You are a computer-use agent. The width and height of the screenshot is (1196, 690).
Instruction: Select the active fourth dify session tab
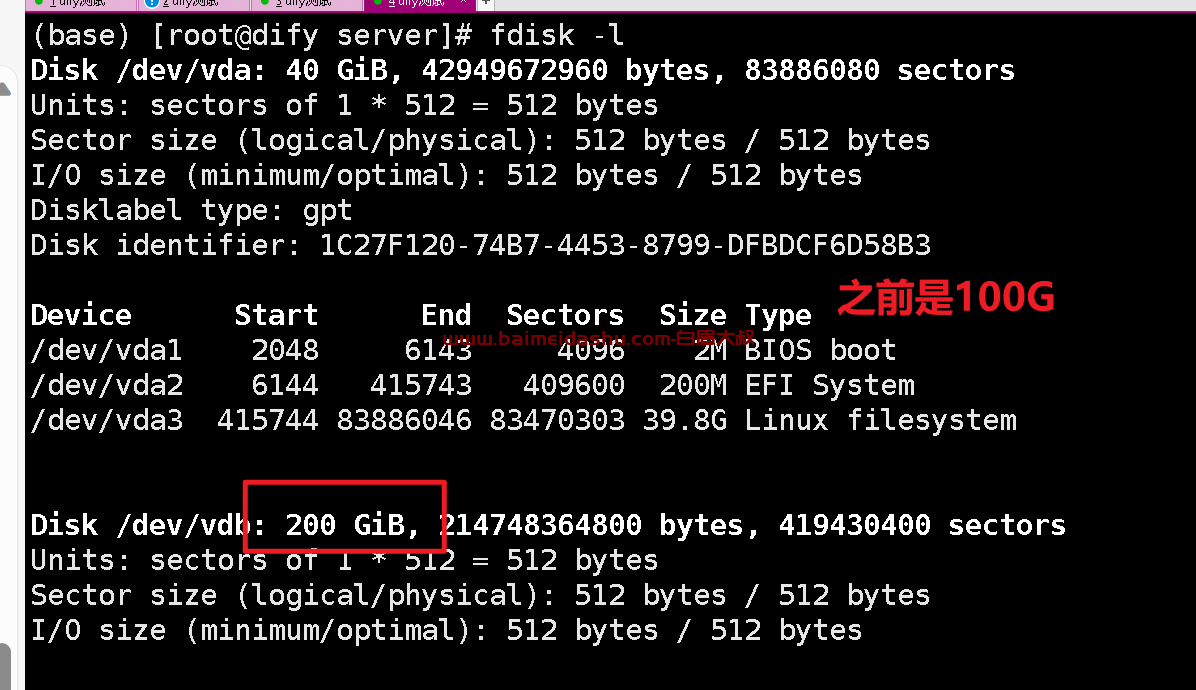418,4
